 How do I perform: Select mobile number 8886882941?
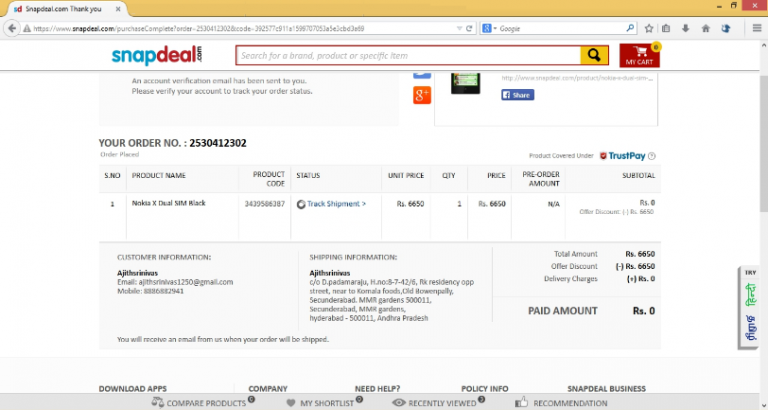(164, 291)
